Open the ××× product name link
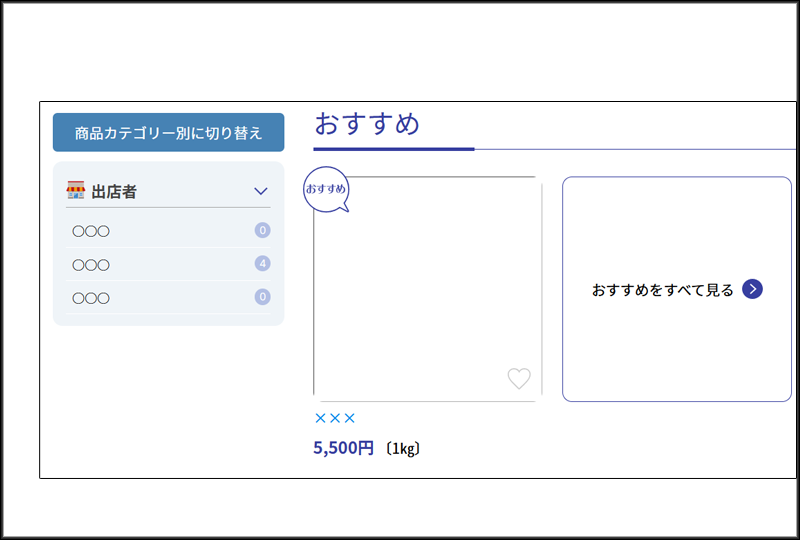Image resolution: width=800 pixels, height=540 pixels. point(335,419)
